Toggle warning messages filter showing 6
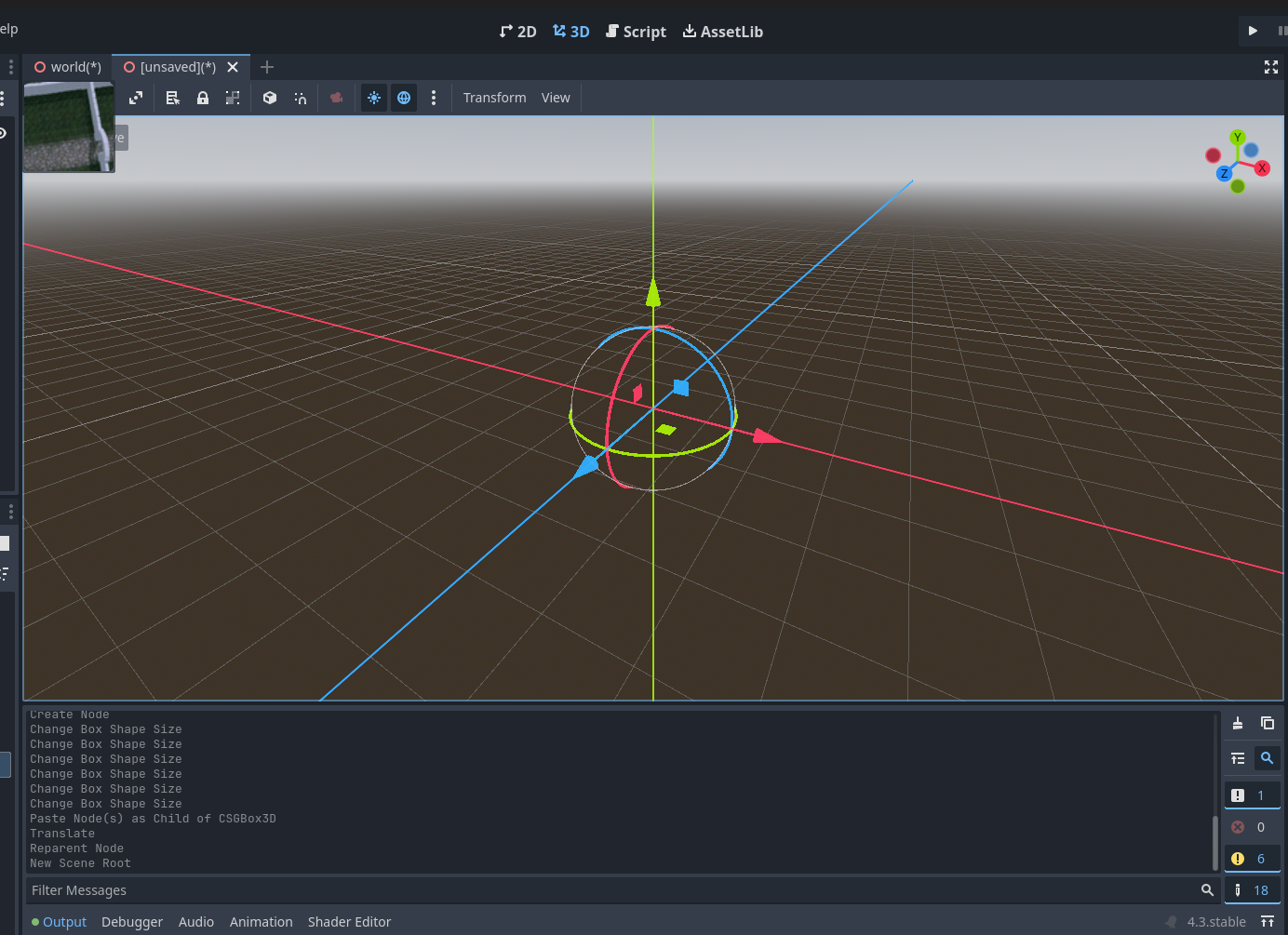Screen dimensions: 1288x935 (x=1252, y=859)
